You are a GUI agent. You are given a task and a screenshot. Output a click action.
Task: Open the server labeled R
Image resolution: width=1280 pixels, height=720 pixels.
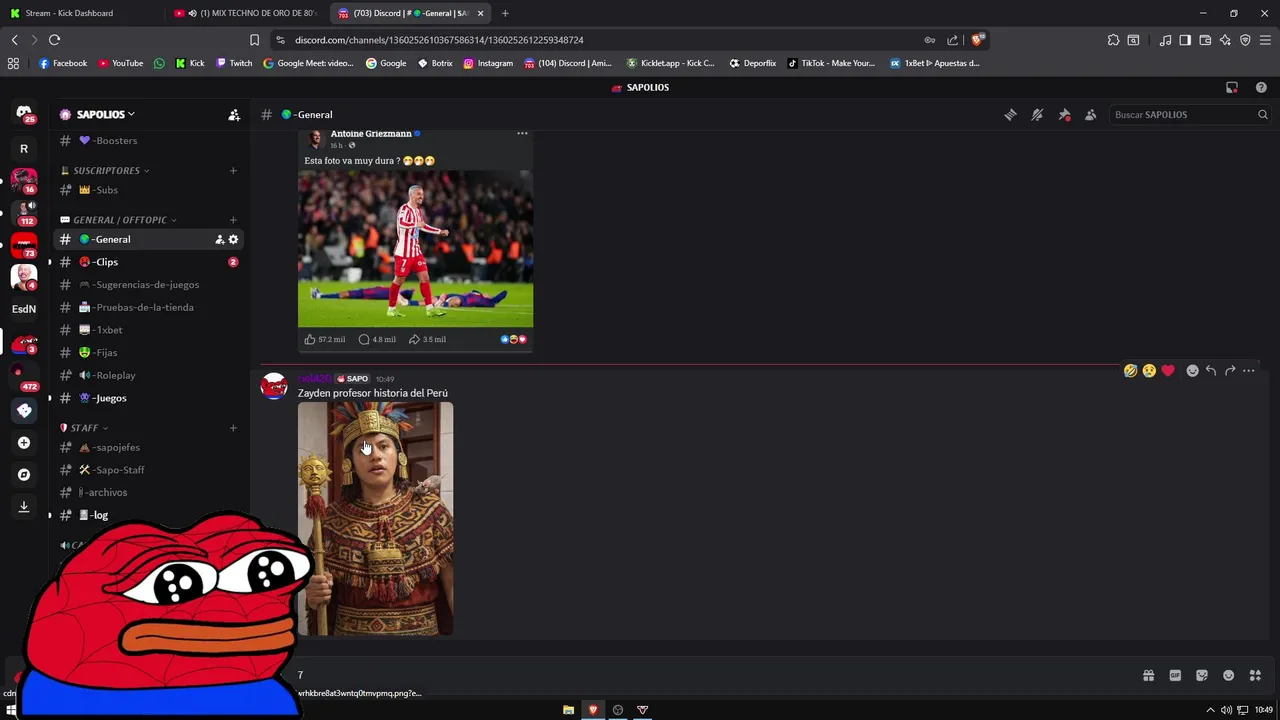tap(24, 148)
